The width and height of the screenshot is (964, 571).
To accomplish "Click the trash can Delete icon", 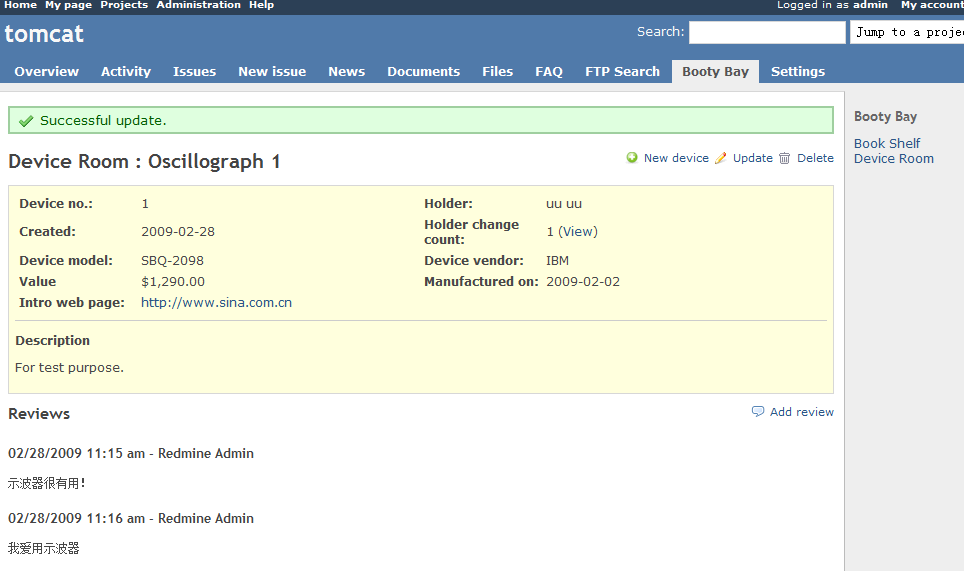I will 785,158.
